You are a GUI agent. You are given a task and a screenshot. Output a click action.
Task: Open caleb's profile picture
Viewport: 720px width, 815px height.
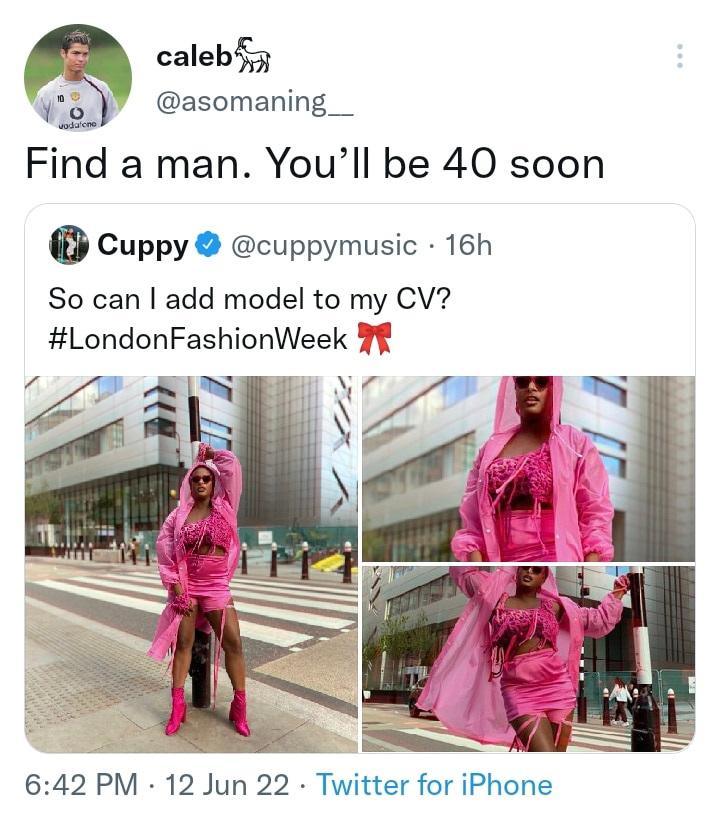coord(78,77)
